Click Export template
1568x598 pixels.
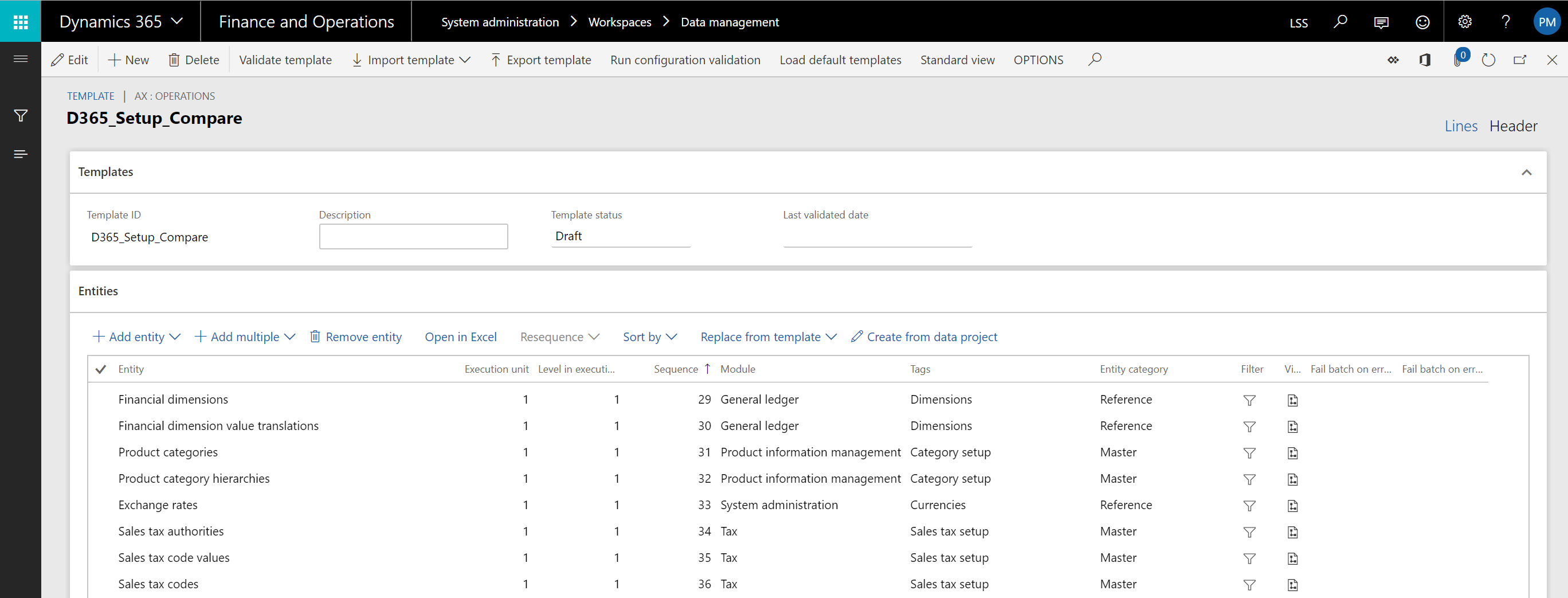(541, 60)
